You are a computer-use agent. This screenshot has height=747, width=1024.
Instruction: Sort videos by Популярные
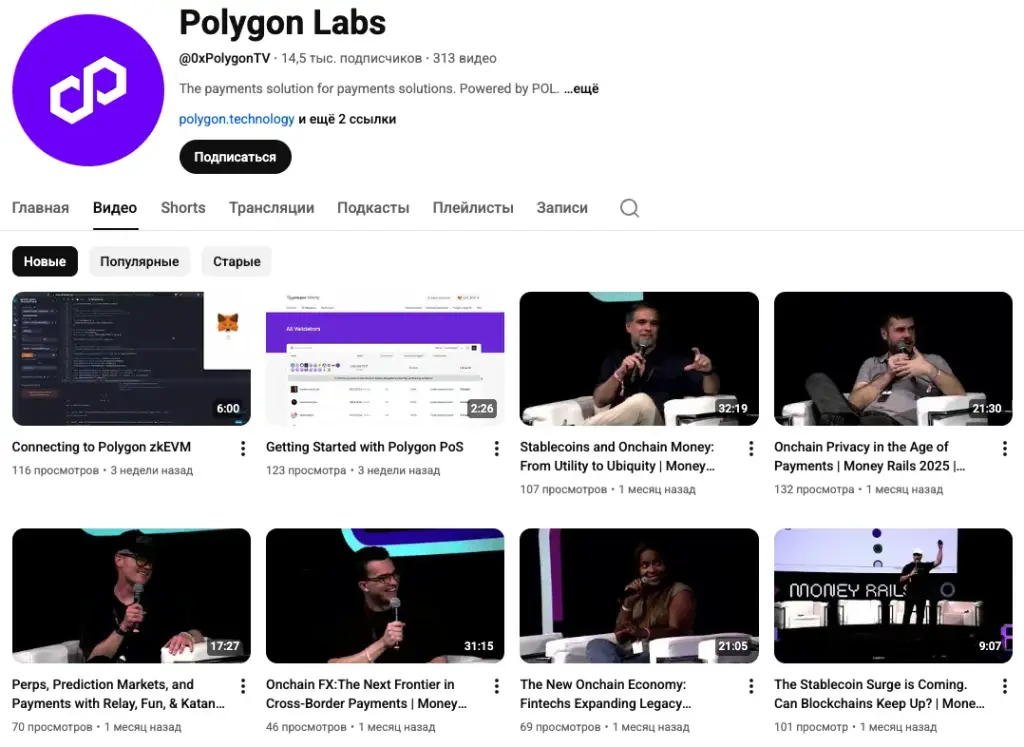click(139, 261)
